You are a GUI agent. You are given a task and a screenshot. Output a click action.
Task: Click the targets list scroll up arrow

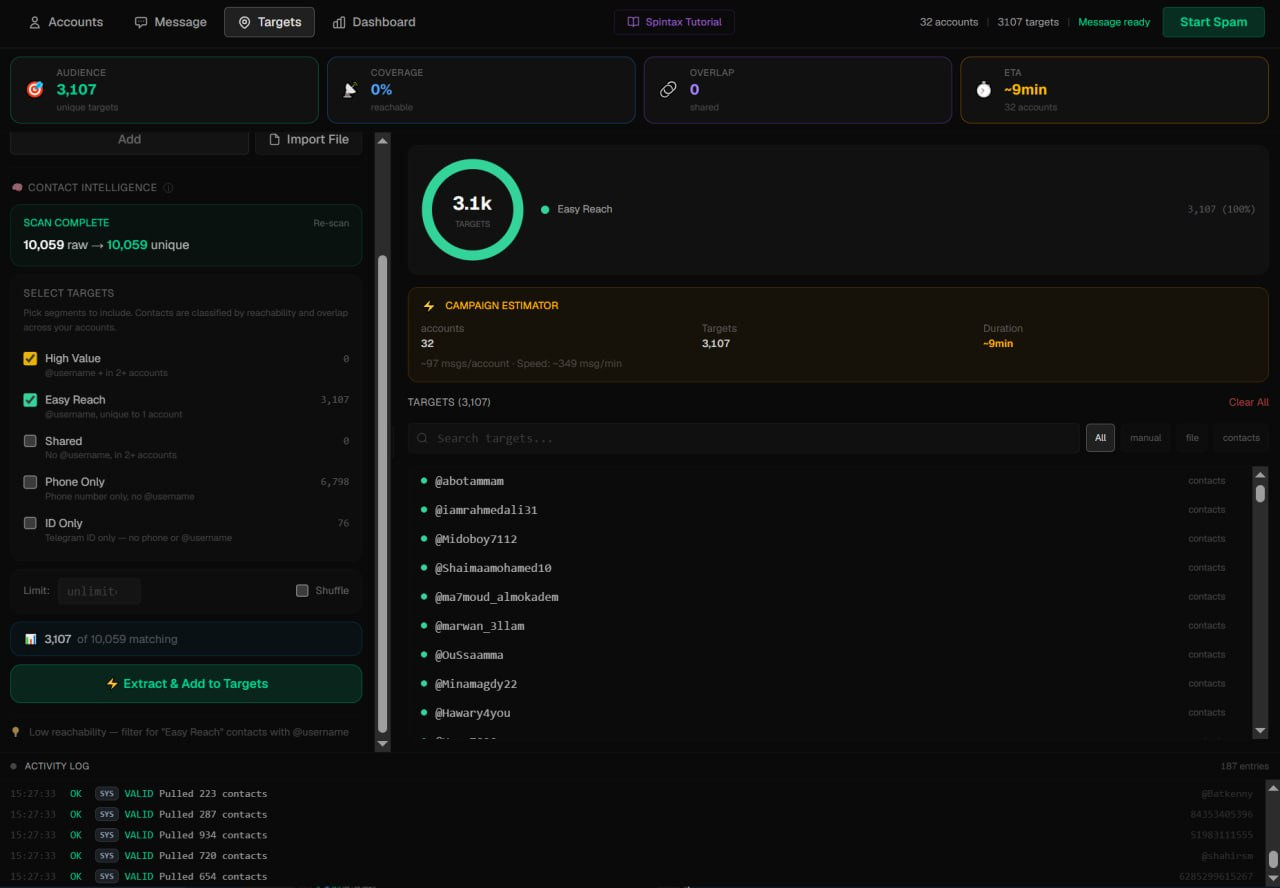[x=1260, y=475]
